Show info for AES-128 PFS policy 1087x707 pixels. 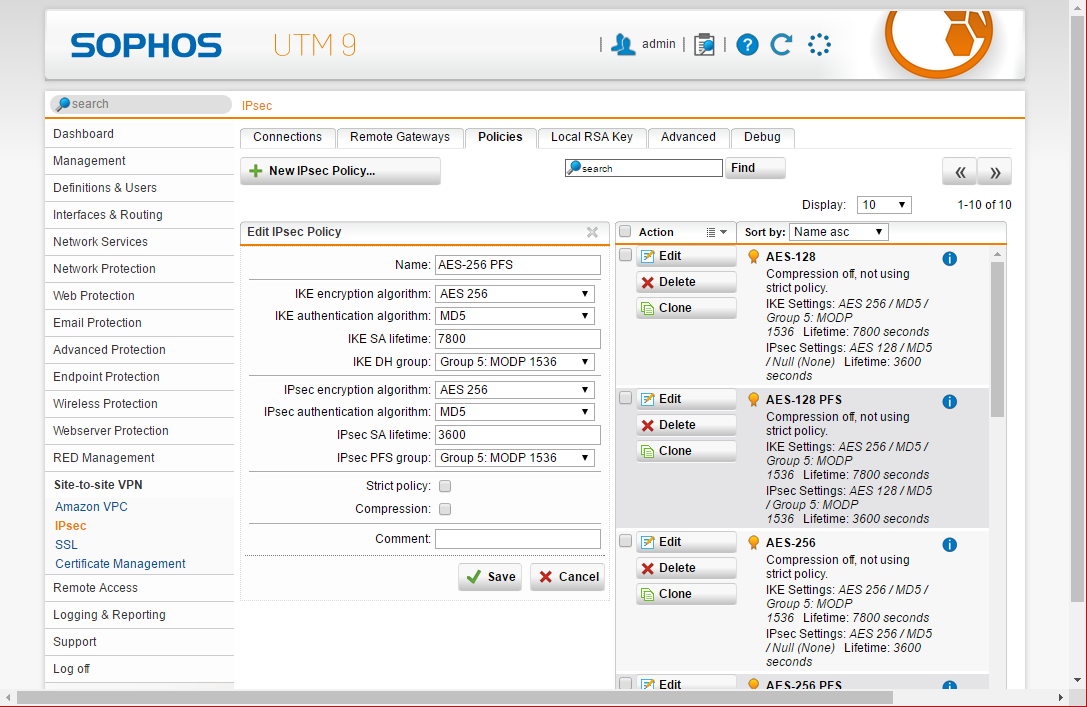tap(950, 401)
